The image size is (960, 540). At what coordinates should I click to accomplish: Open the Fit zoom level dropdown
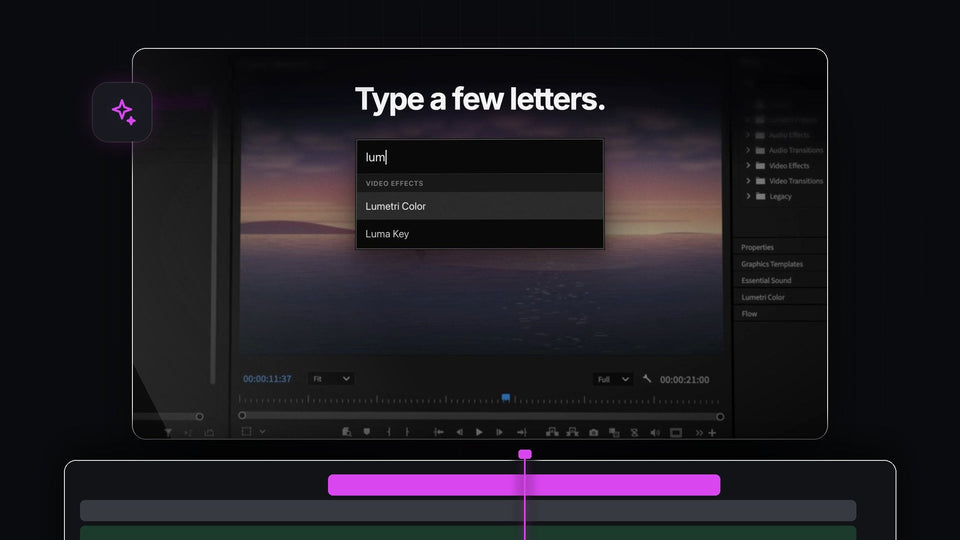[x=331, y=379]
